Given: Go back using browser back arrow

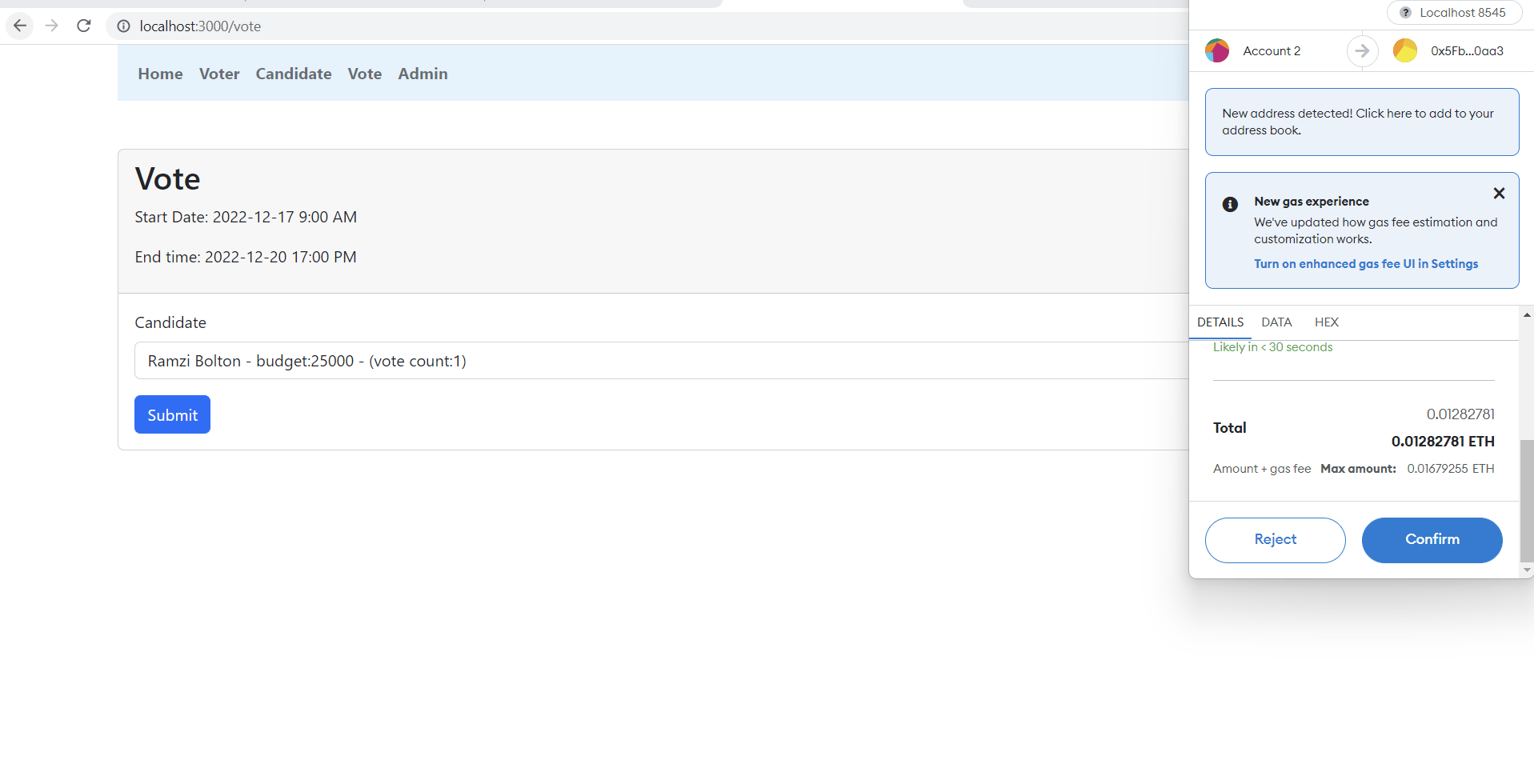Looking at the screenshot, I should tap(20, 26).
